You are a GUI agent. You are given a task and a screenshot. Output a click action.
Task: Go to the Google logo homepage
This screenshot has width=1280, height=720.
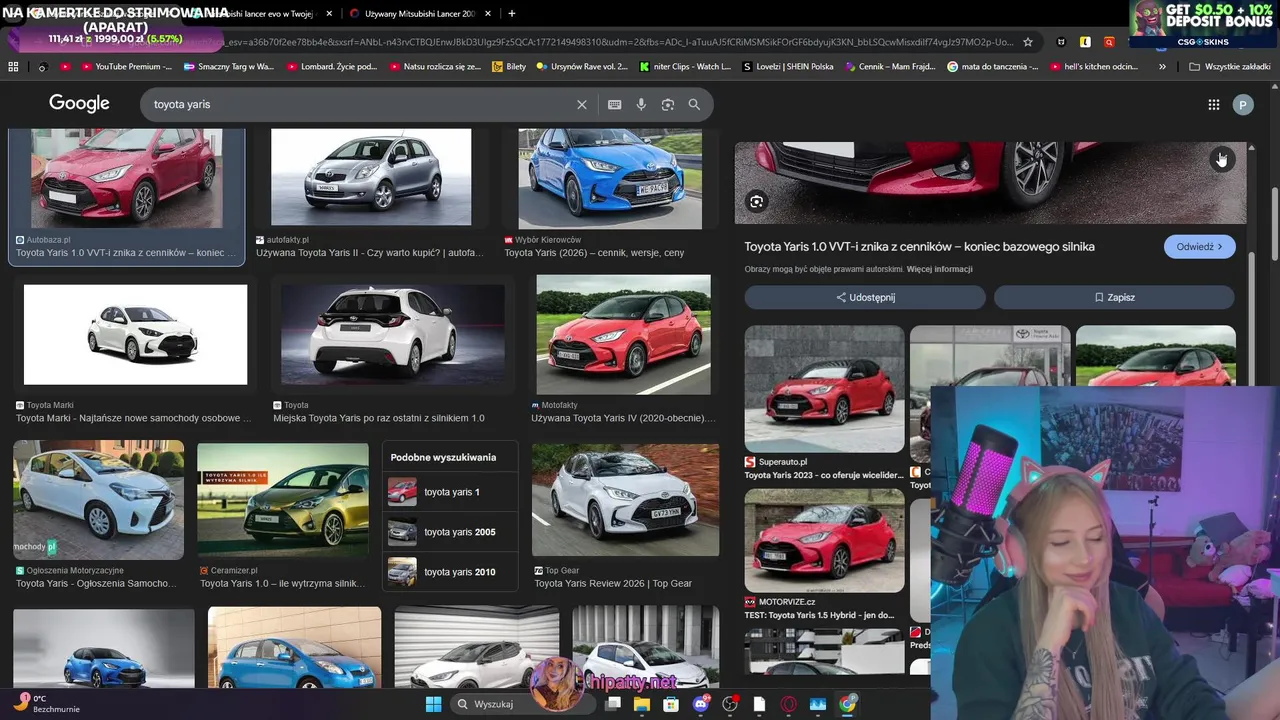(x=79, y=104)
